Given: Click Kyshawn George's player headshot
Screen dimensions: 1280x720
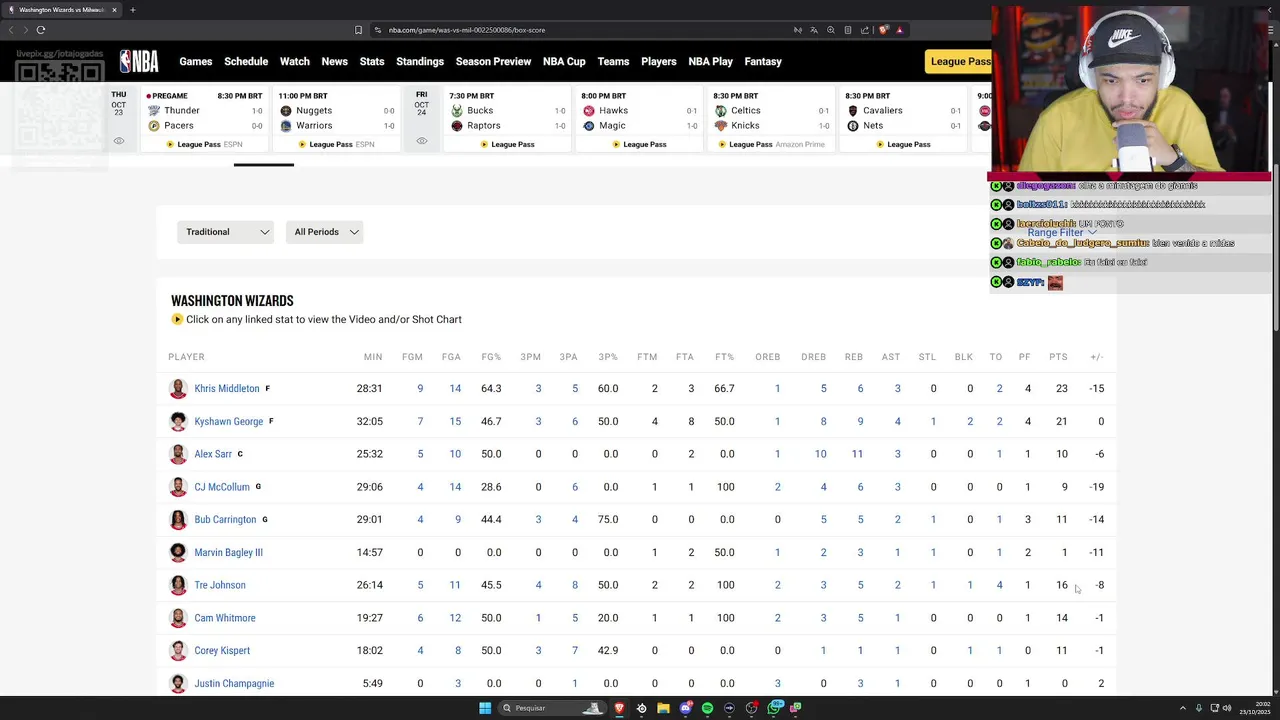Looking at the screenshot, I should pos(178,421).
